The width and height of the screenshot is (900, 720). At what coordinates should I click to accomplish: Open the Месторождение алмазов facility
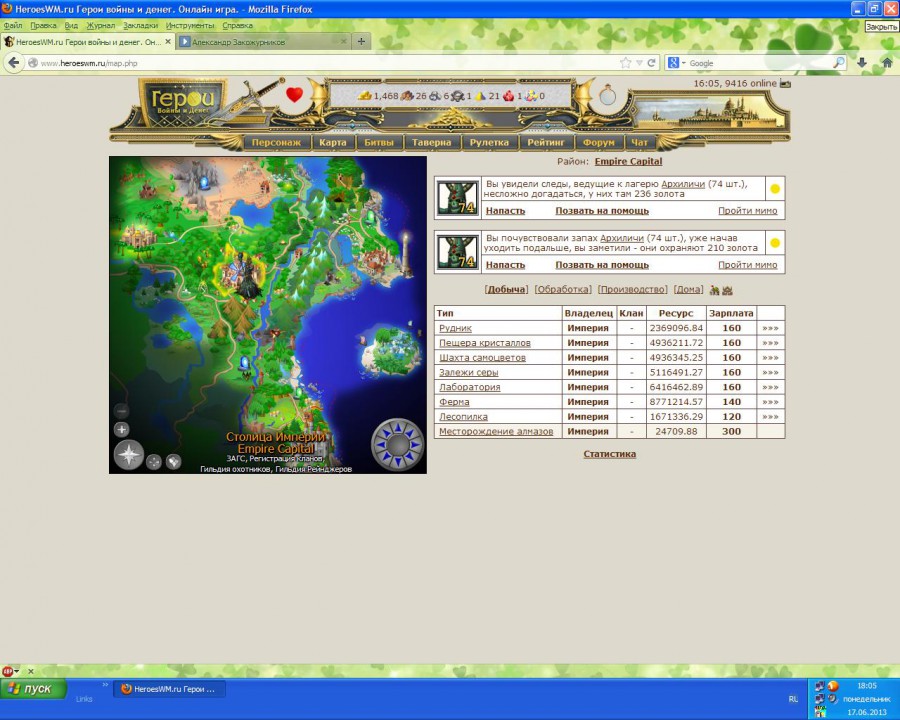[x=496, y=431]
